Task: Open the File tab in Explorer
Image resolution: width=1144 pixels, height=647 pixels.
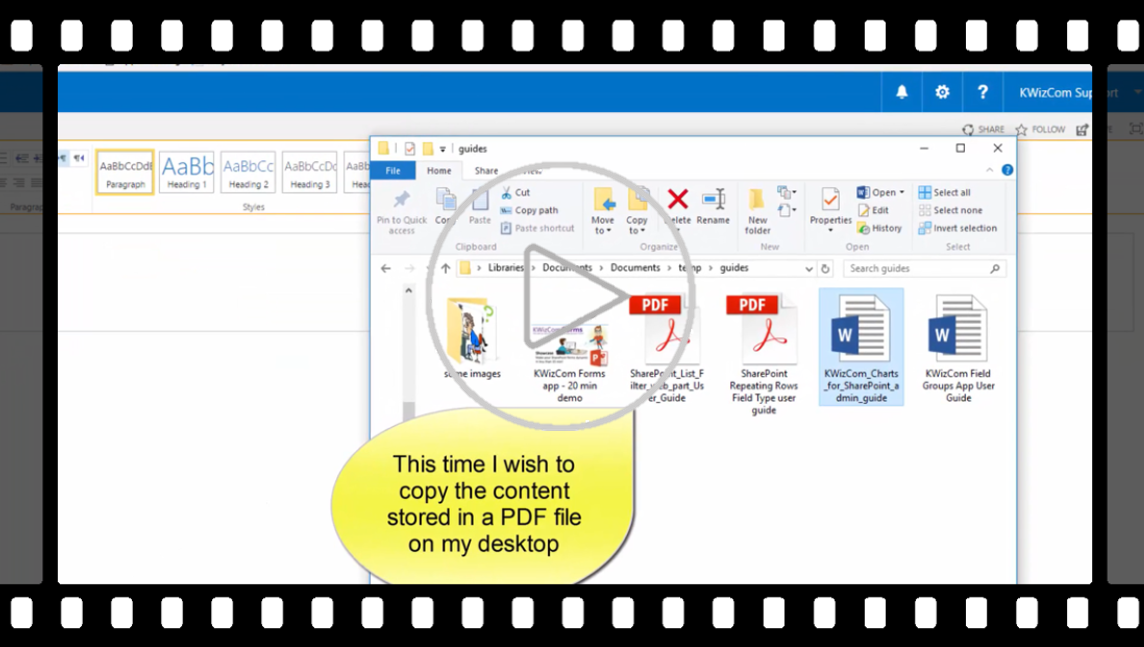Action: click(393, 171)
